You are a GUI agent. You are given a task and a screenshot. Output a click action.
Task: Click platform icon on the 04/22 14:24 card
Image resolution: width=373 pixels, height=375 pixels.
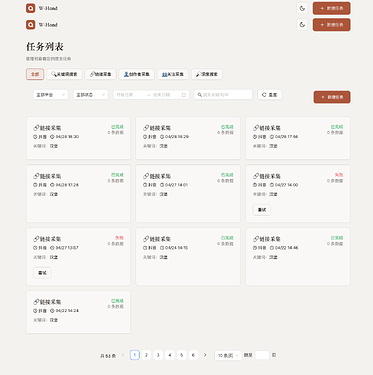[x=35, y=311]
